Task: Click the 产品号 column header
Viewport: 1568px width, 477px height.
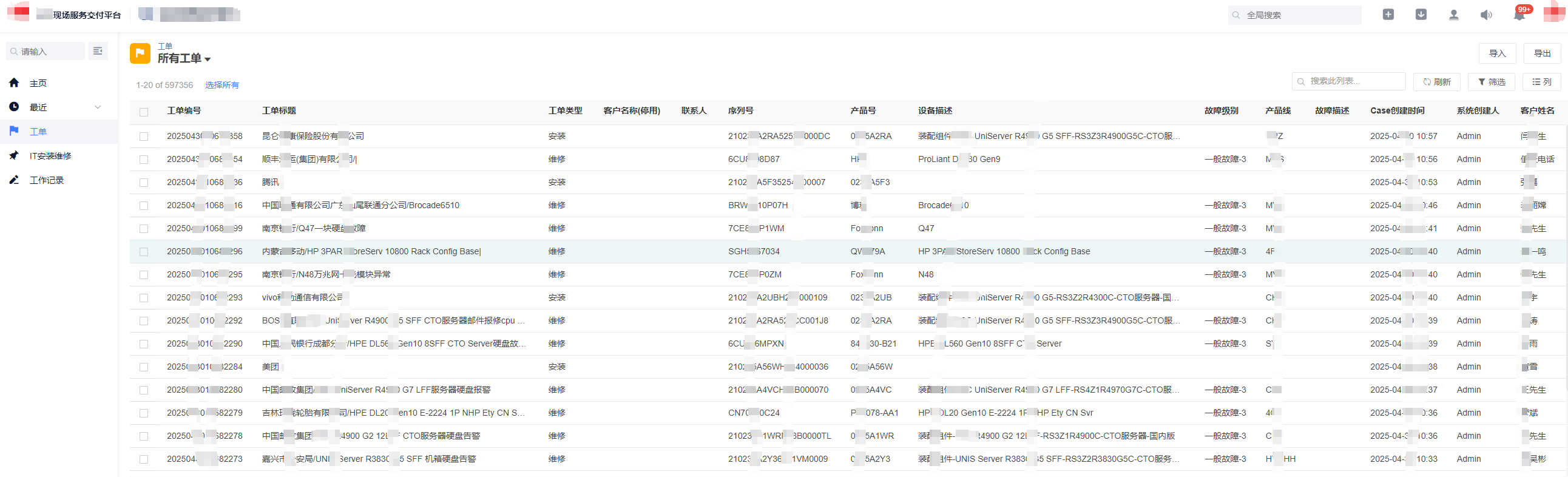Action: pos(863,110)
